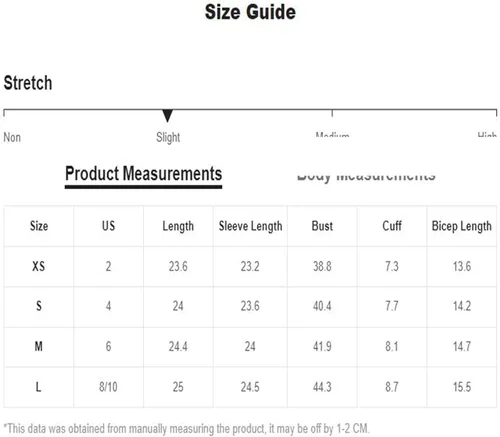Image resolution: width=500 pixels, height=437 pixels.
Task: Click the 7.3 Cuff value cell
Action: tap(392, 266)
